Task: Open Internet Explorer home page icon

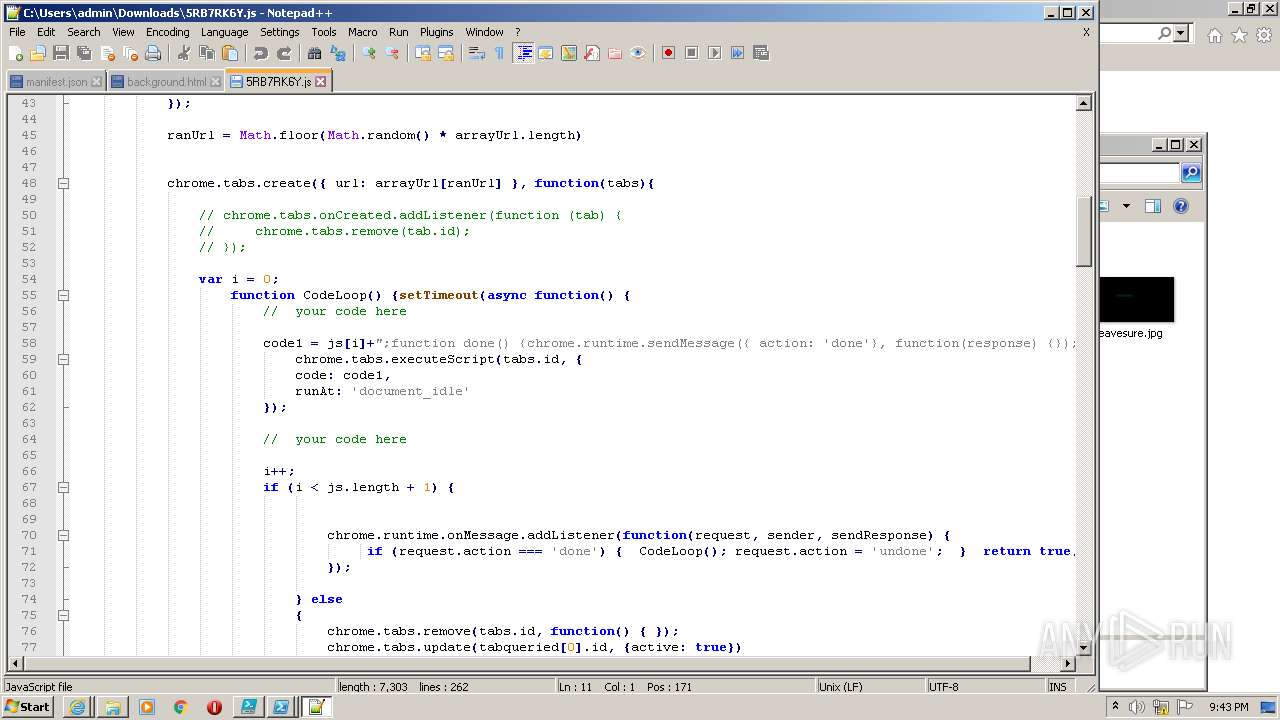Action: 1214,35
